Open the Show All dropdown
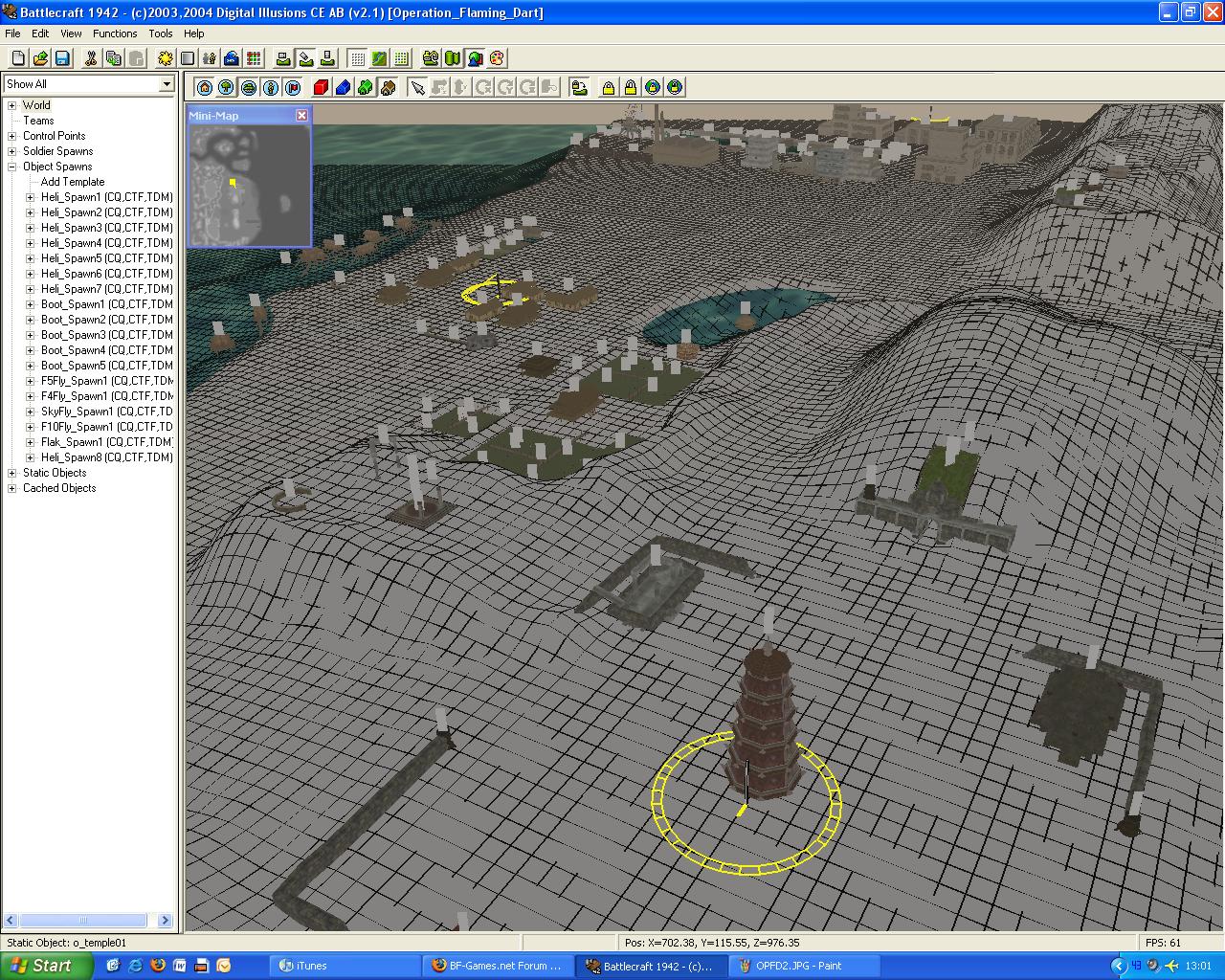Viewport: 1225px width, 980px height. click(x=167, y=84)
